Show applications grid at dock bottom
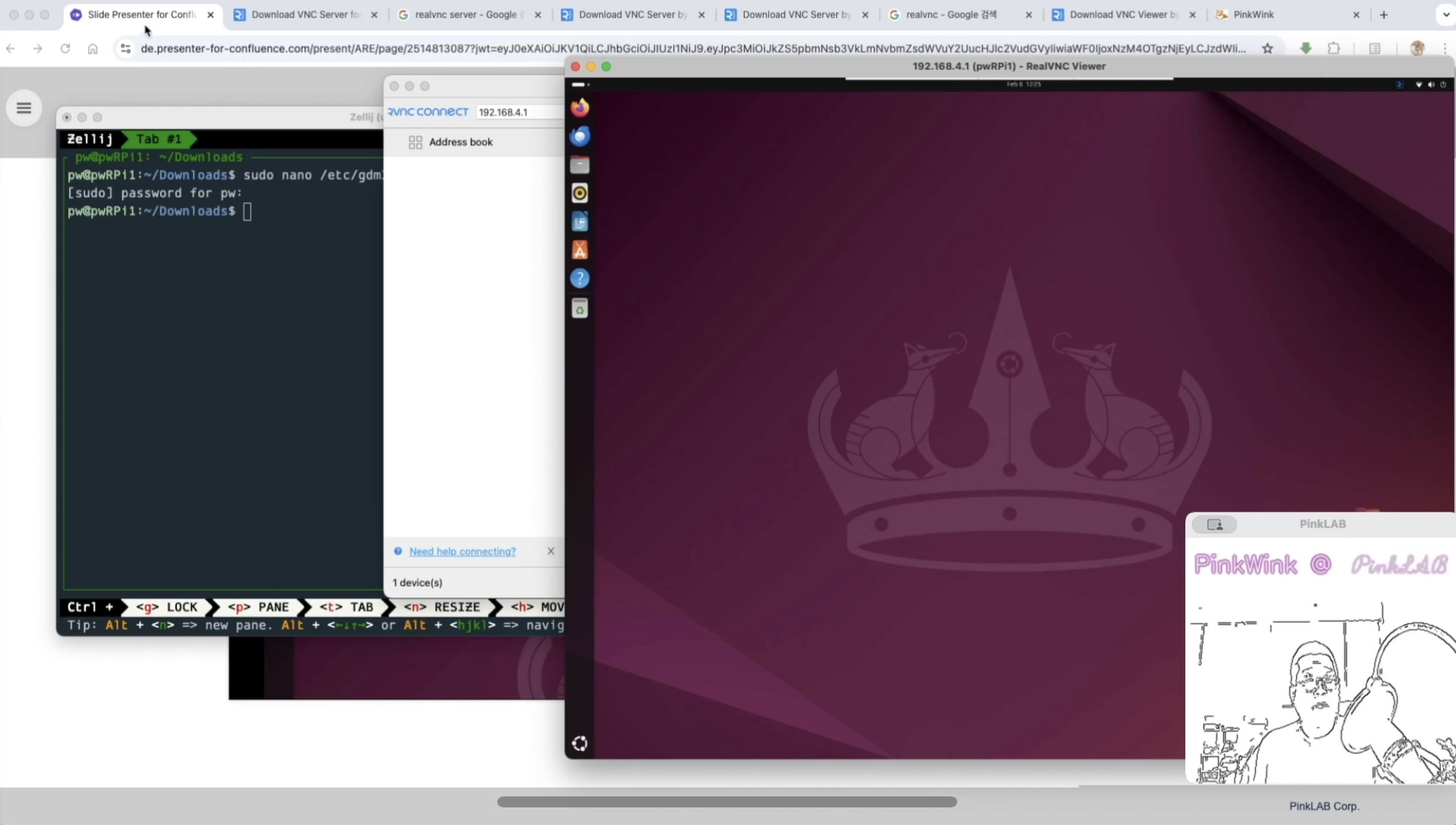 (579, 744)
